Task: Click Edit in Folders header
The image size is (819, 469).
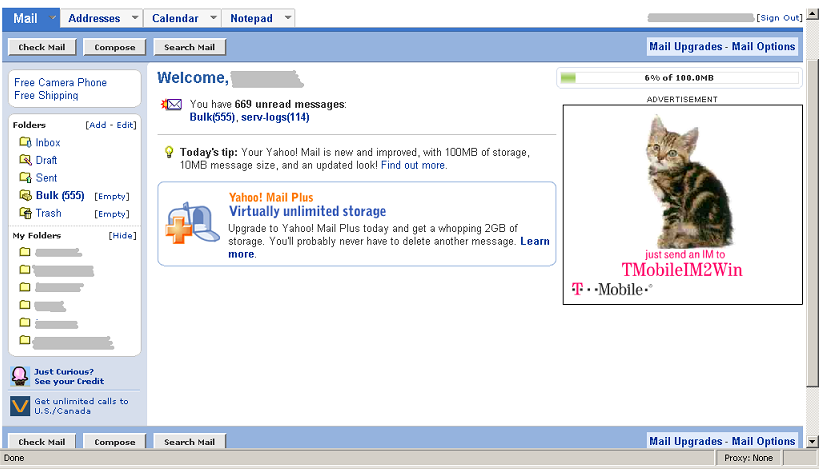Action: tap(125, 125)
